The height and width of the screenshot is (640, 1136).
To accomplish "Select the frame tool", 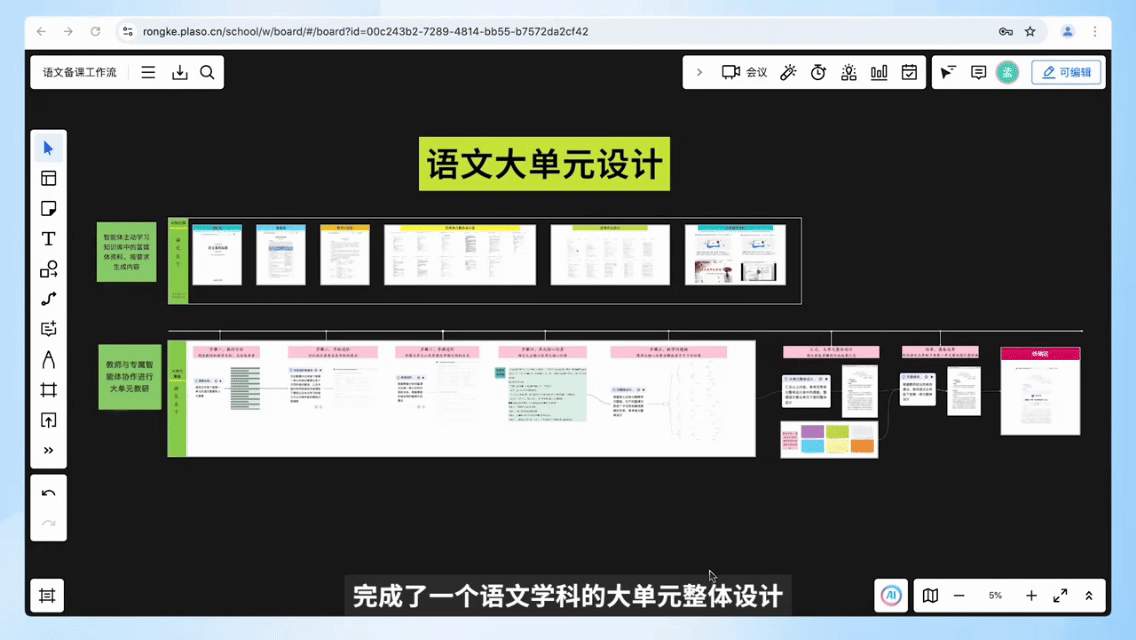I will (49, 390).
